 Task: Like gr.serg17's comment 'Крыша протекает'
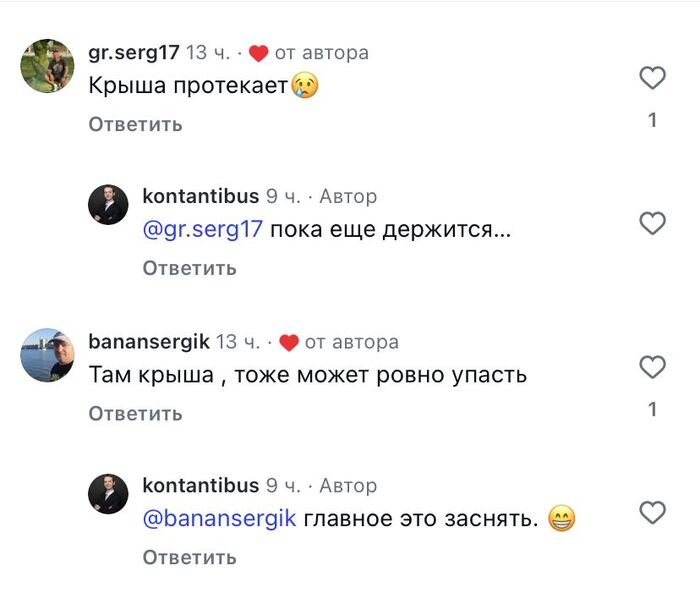[x=652, y=78]
